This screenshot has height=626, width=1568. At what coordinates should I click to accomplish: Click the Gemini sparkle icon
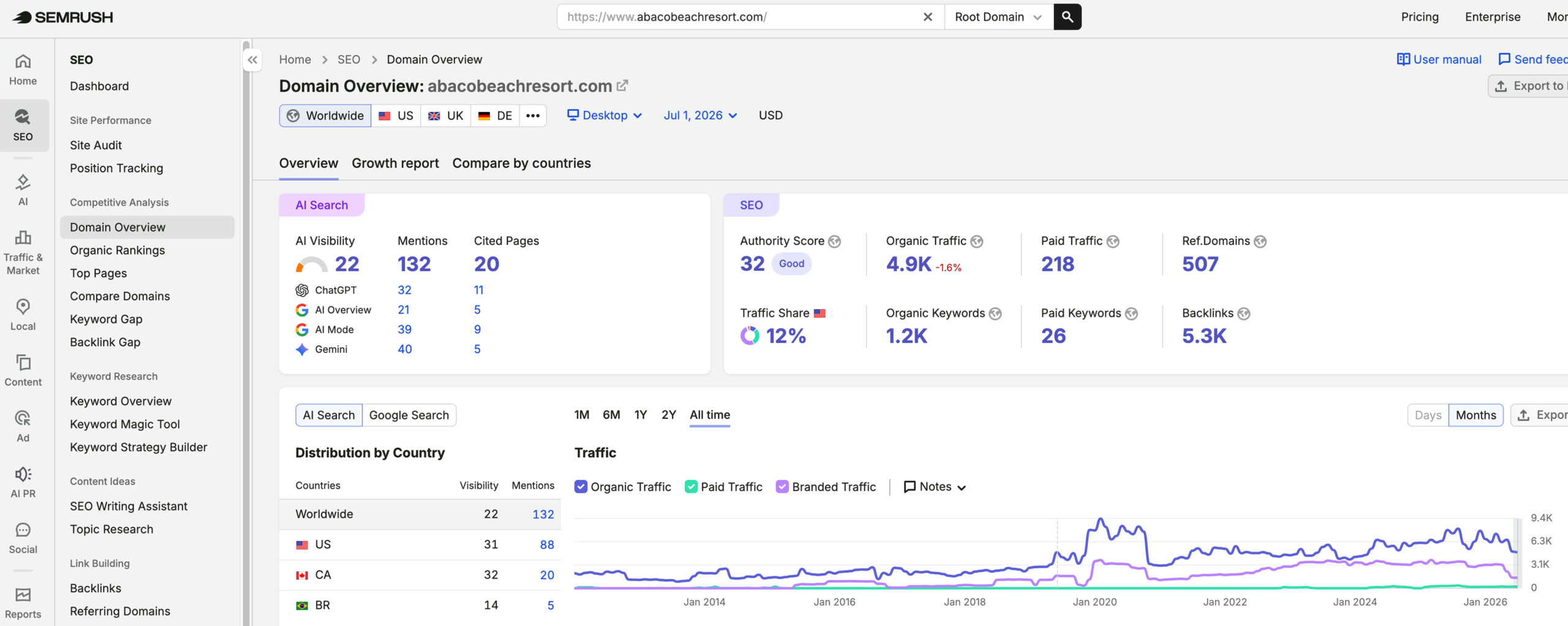click(x=302, y=349)
